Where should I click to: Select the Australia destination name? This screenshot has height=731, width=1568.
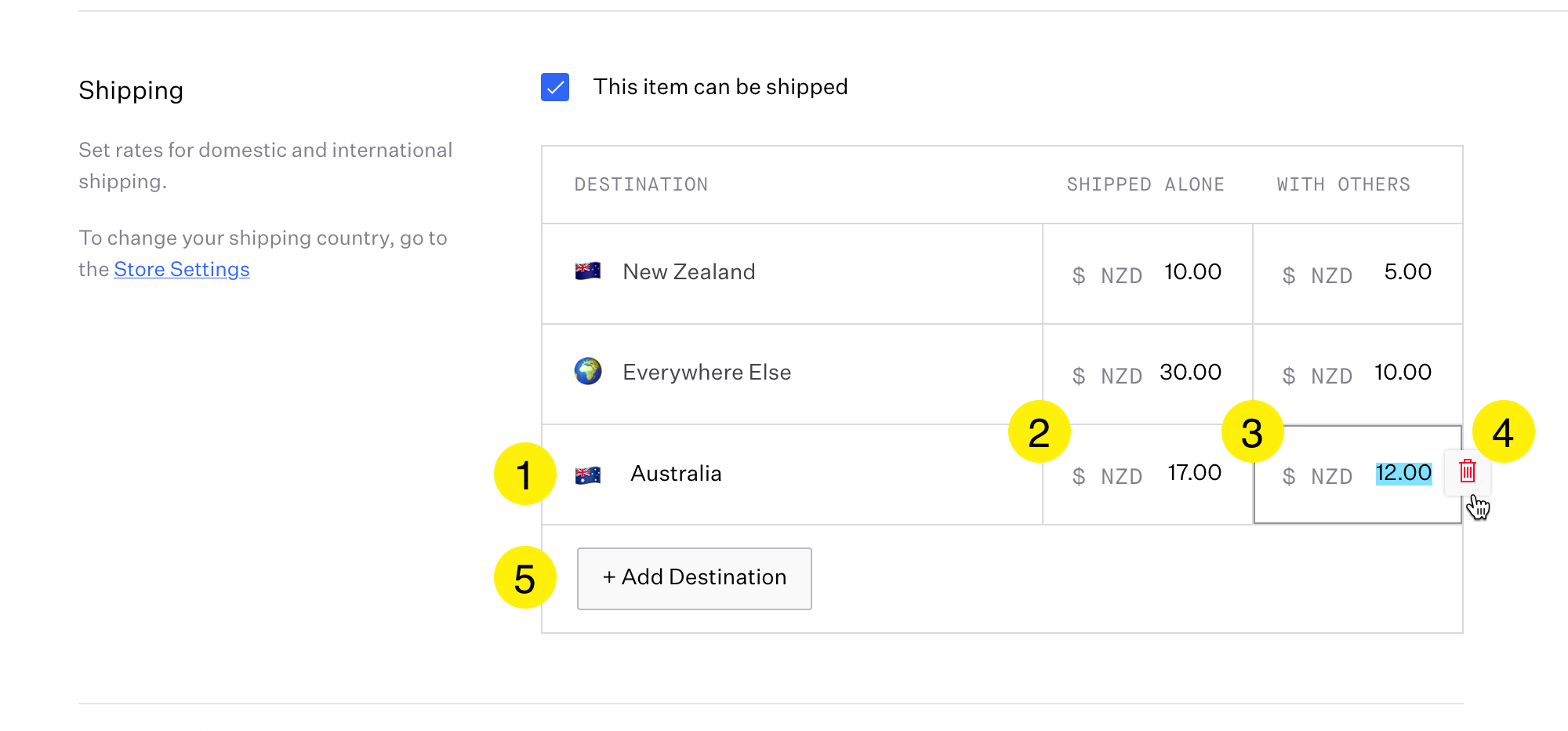coord(676,474)
